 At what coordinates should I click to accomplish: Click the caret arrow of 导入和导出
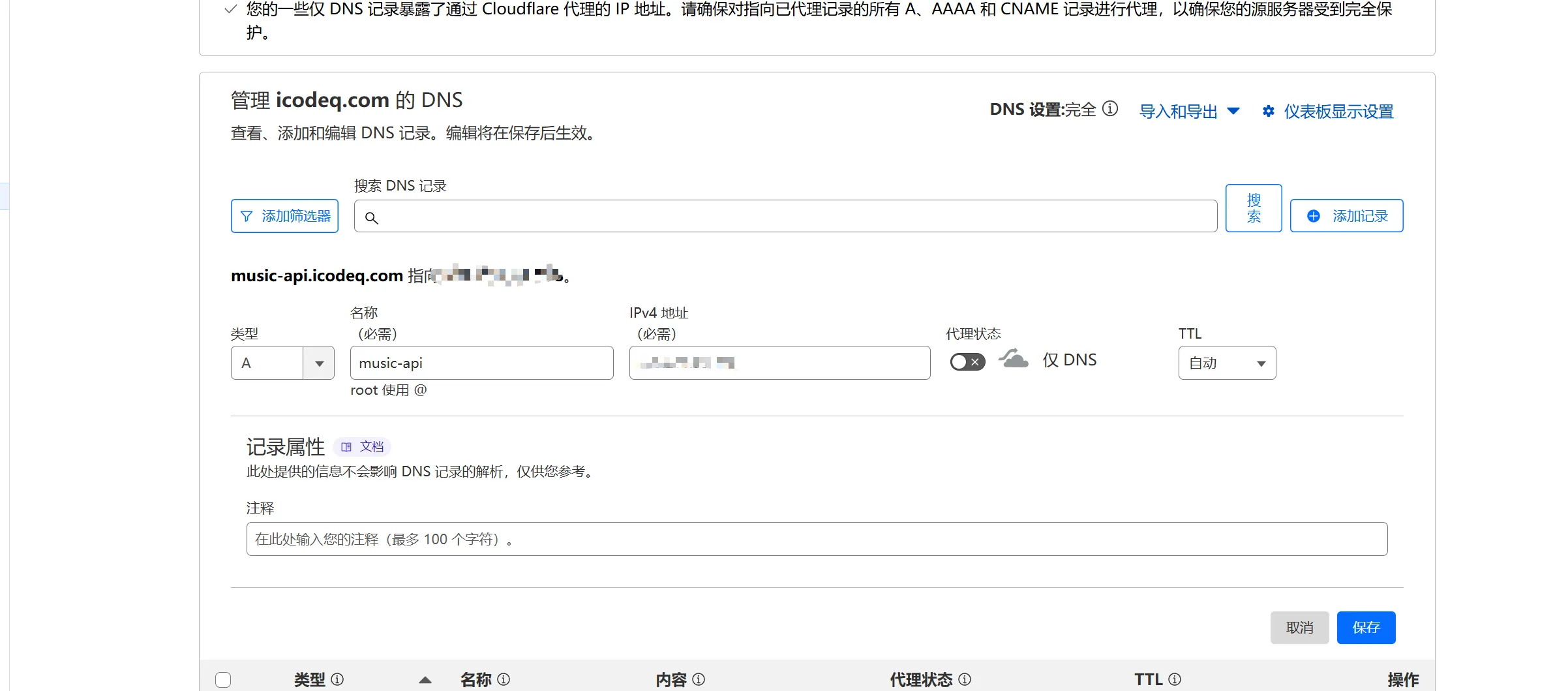(x=1233, y=111)
